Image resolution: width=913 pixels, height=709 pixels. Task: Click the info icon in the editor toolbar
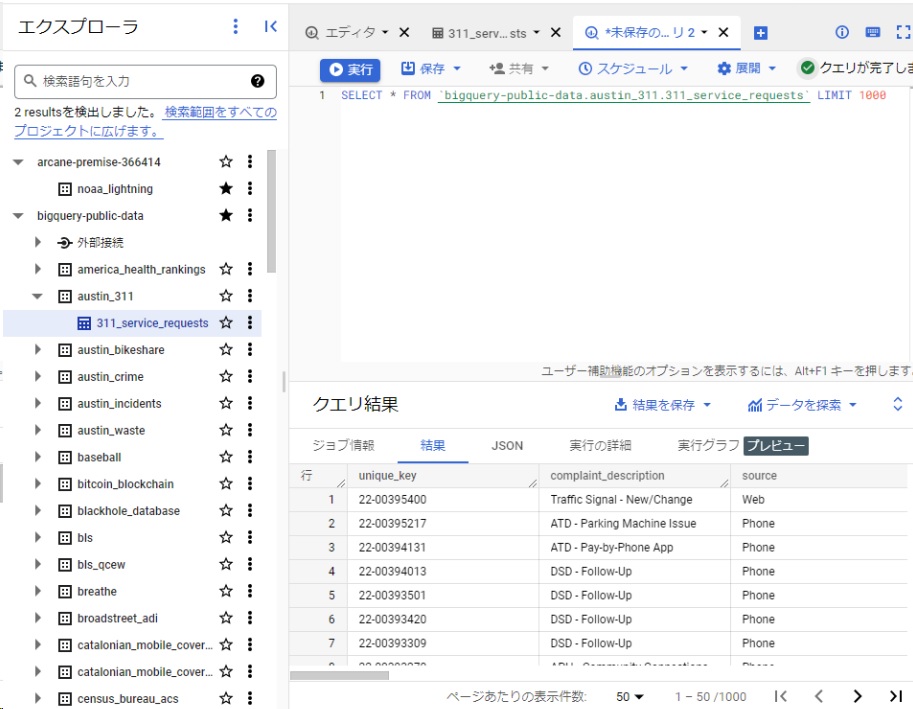click(x=840, y=31)
